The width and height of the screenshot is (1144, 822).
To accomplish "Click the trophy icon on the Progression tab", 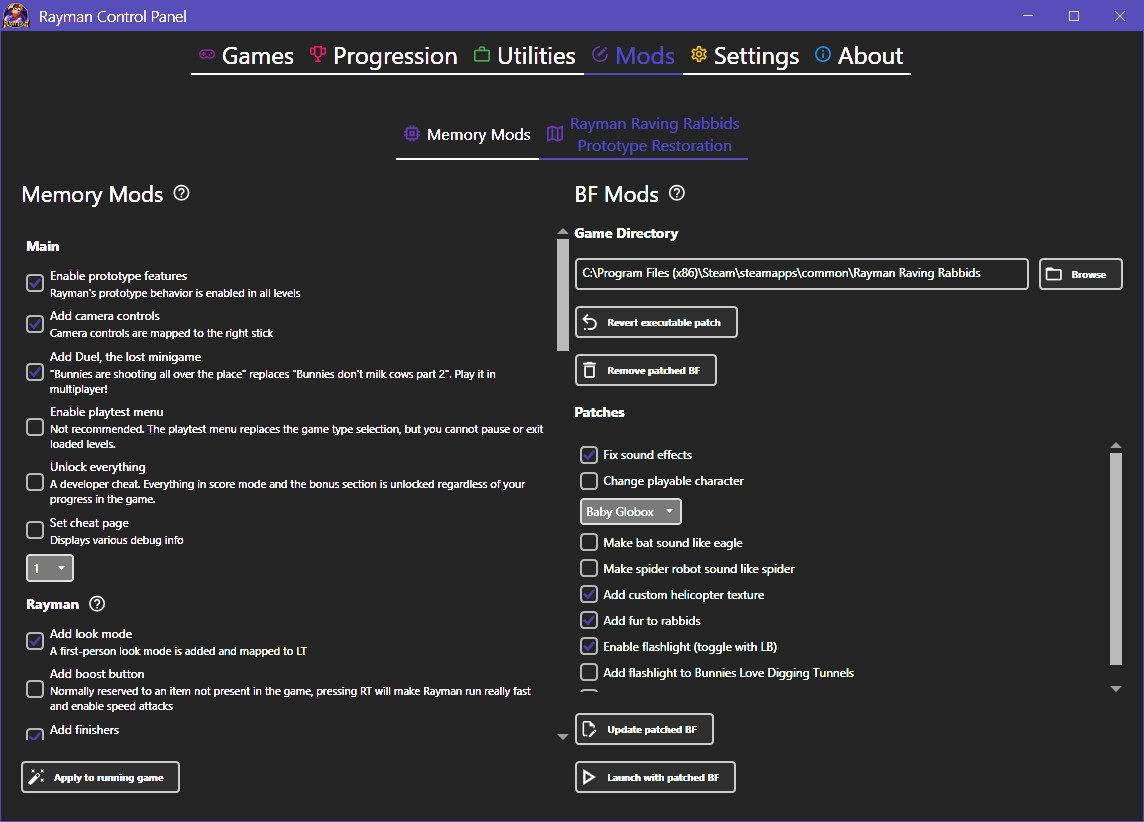I will pos(316,56).
